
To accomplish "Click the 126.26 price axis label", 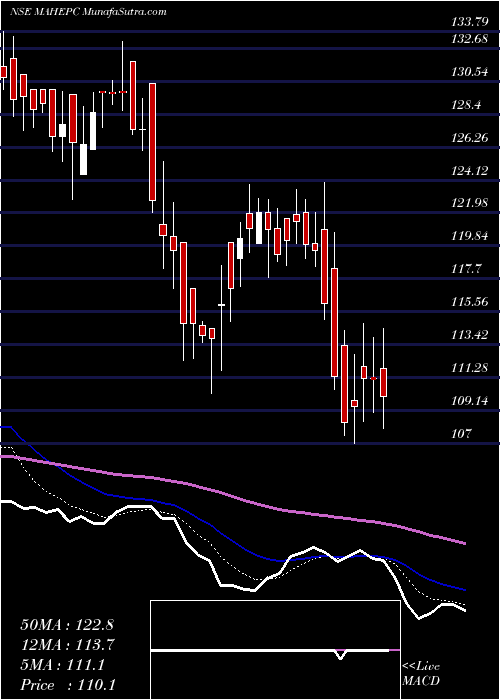I will click(x=470, y=138).
